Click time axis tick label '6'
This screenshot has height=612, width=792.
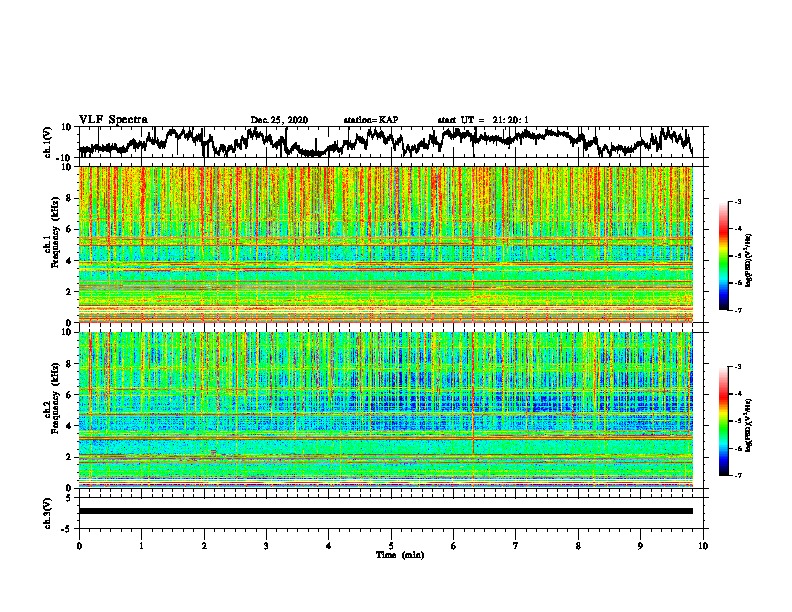454,546
